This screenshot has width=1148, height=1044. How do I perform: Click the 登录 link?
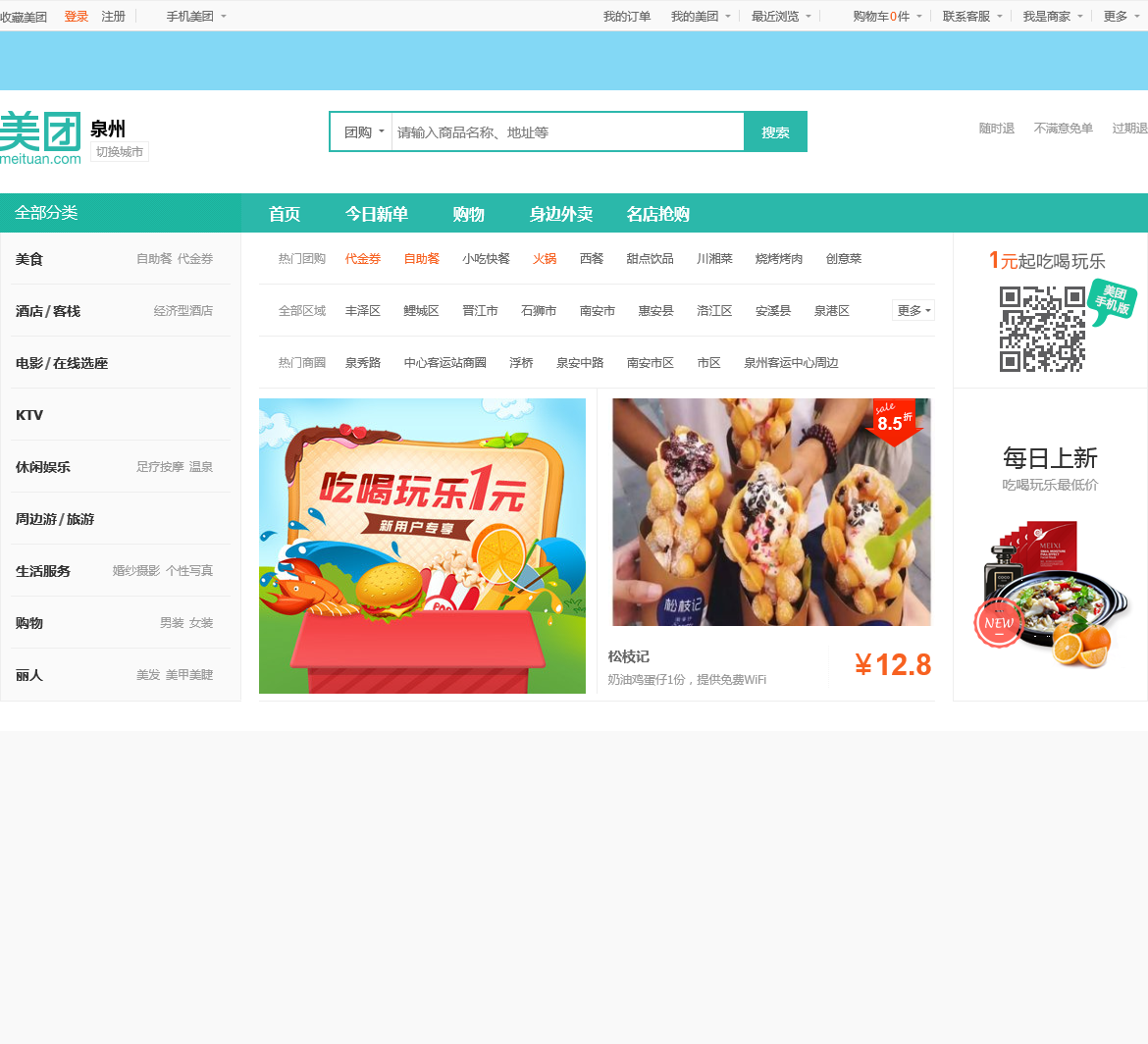tap(77, 16)
